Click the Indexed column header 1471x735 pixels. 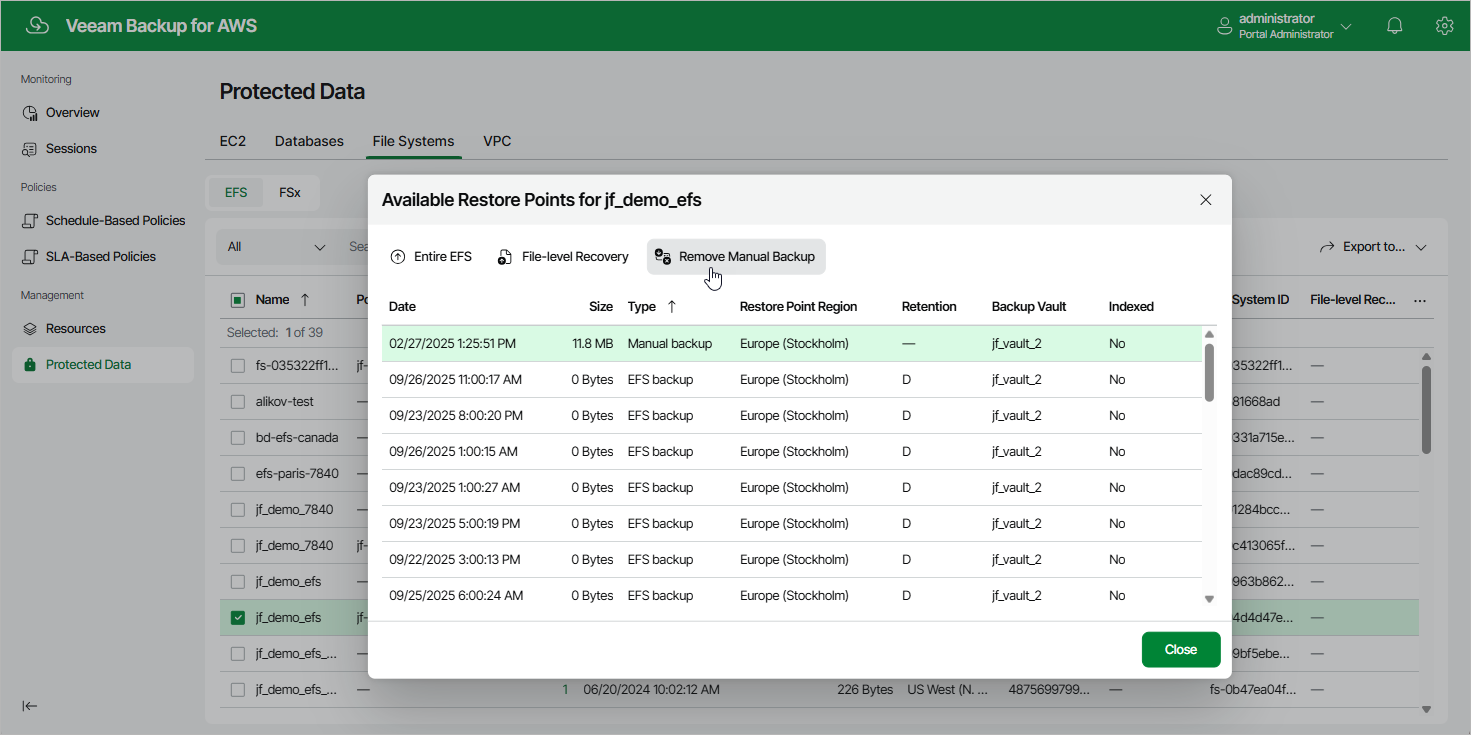(x=1131, y=307)
